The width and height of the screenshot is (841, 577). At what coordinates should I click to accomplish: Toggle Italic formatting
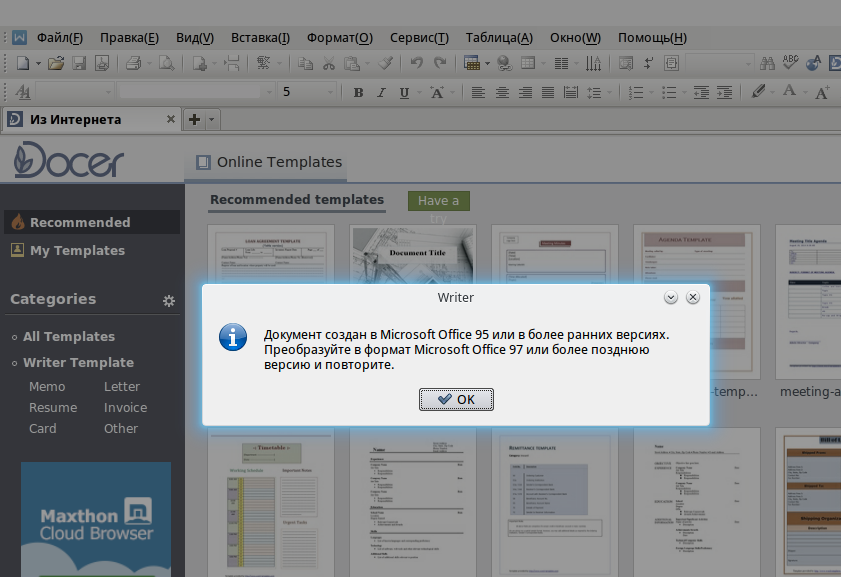click(x=381, y=93)
